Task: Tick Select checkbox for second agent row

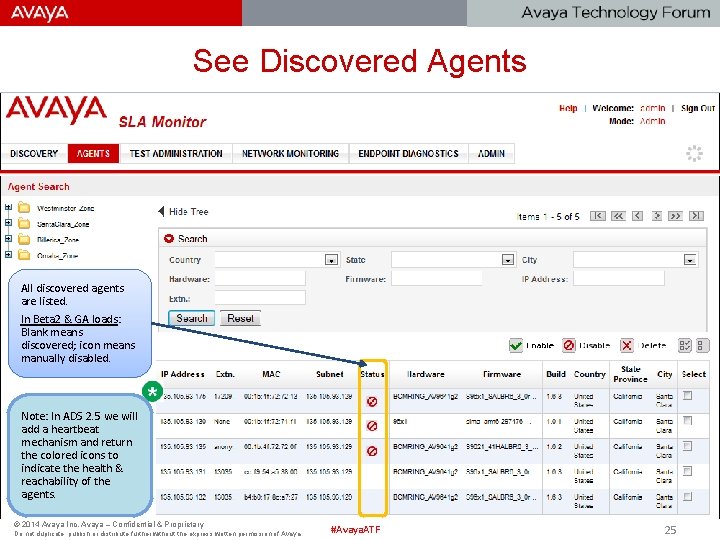Action: pos(687,421)
